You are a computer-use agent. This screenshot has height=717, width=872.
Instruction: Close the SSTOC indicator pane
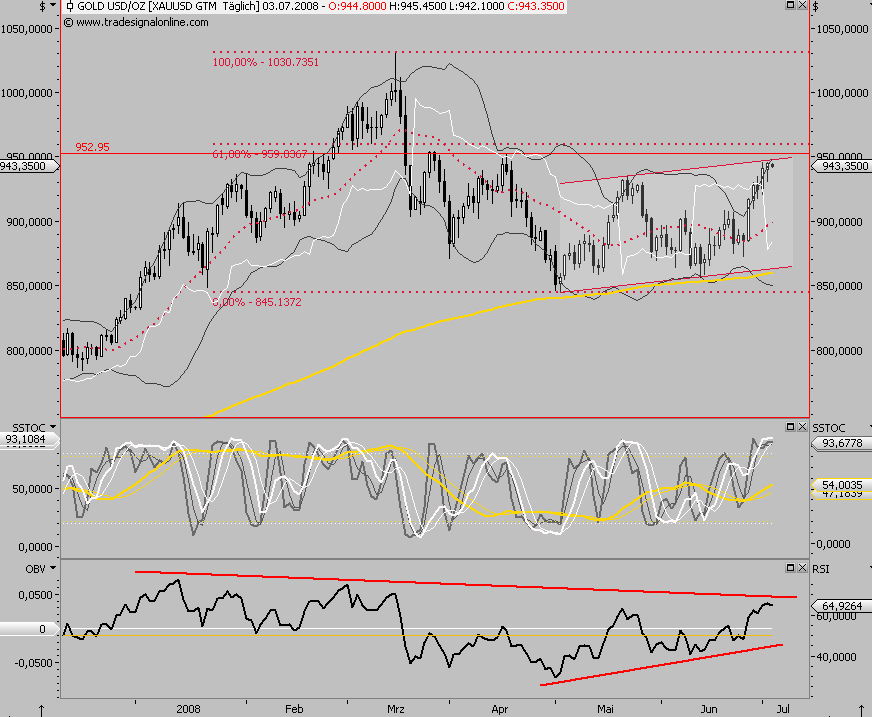(x=802, y=427)
